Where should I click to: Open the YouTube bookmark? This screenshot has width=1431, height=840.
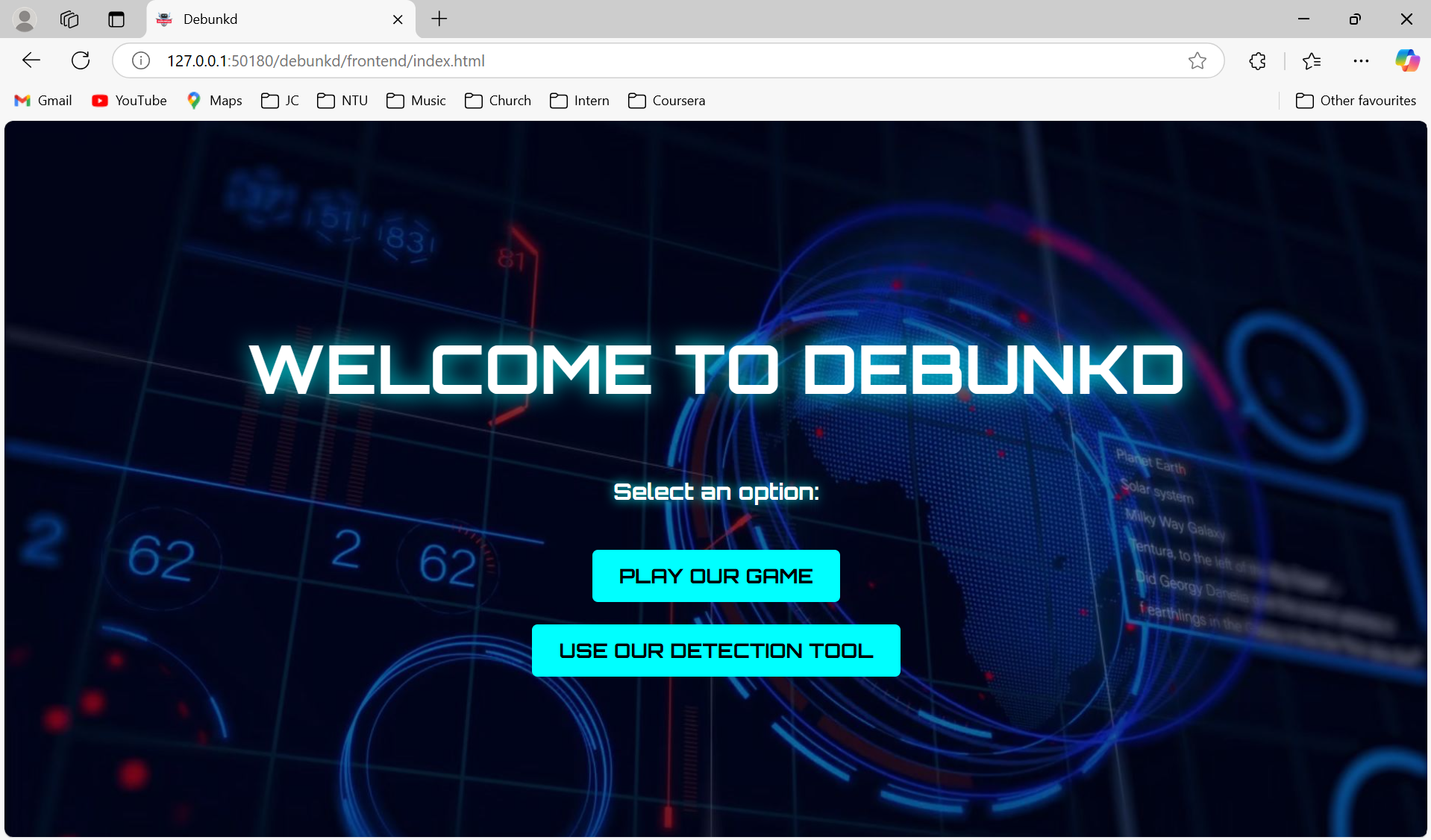click(129, 101)
